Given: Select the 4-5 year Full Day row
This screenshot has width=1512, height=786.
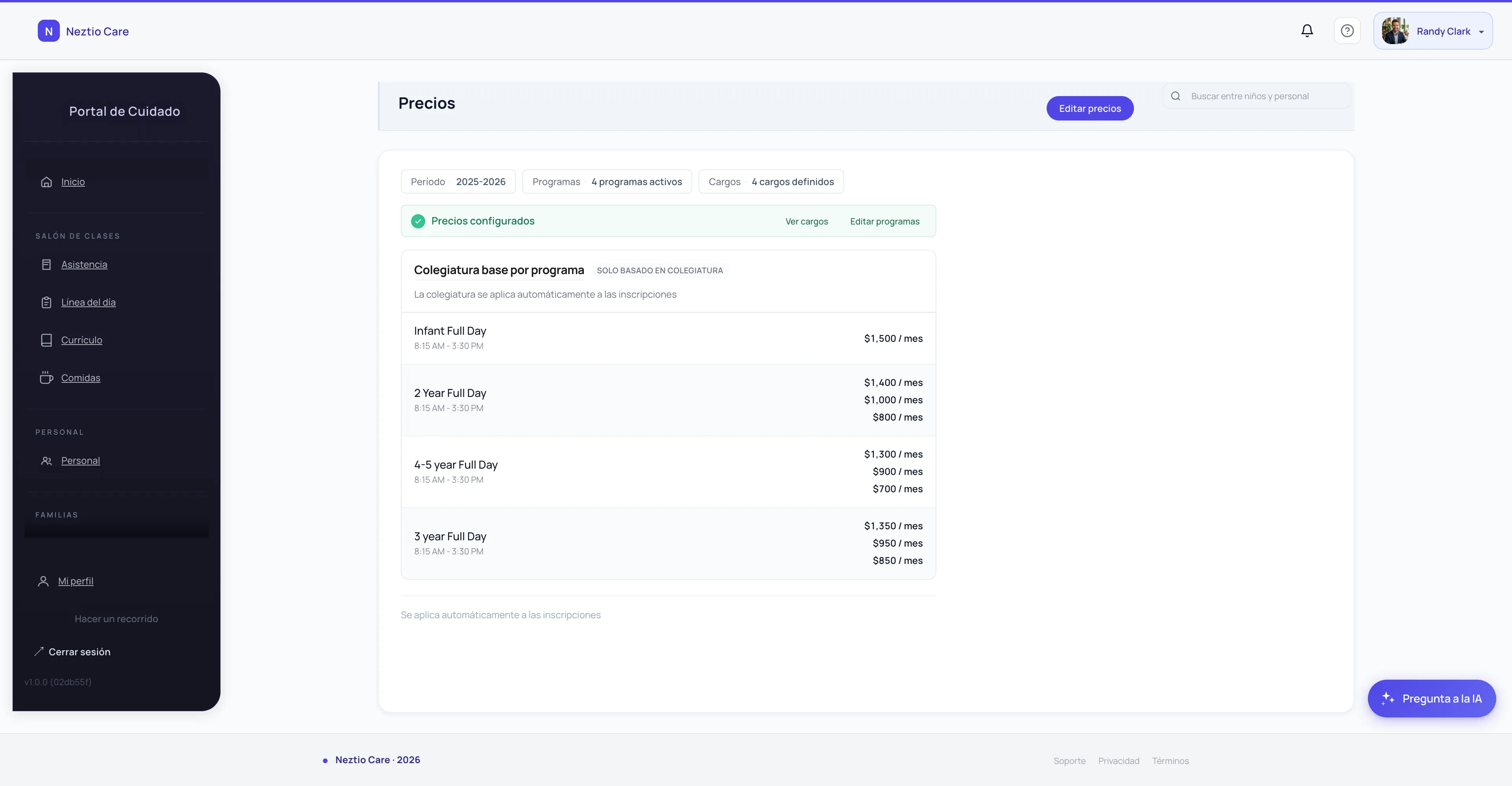Looking at the screenshot, I should 668,471.
